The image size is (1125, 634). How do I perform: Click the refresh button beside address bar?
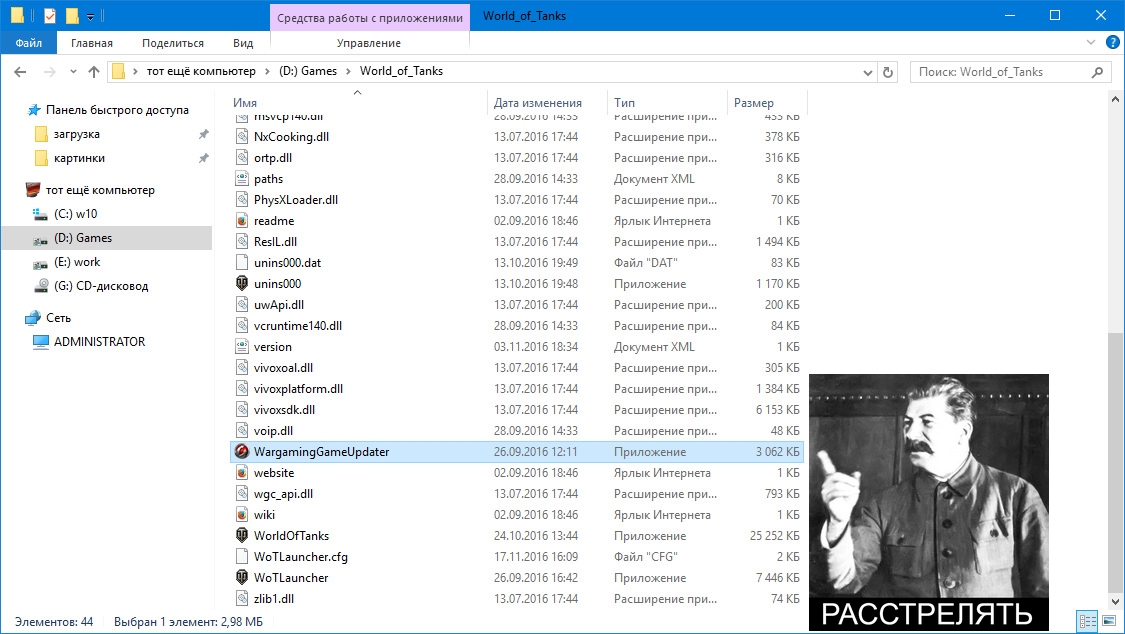[888, 72]
